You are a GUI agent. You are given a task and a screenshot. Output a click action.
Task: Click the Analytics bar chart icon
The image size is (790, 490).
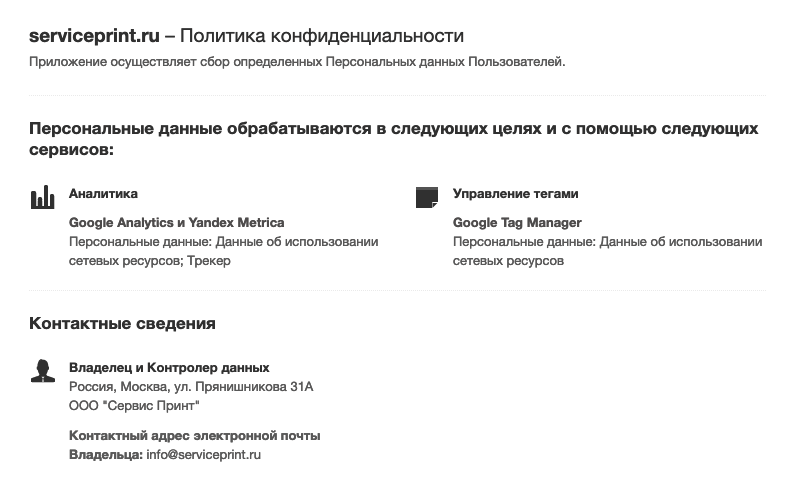coord(42,197)
